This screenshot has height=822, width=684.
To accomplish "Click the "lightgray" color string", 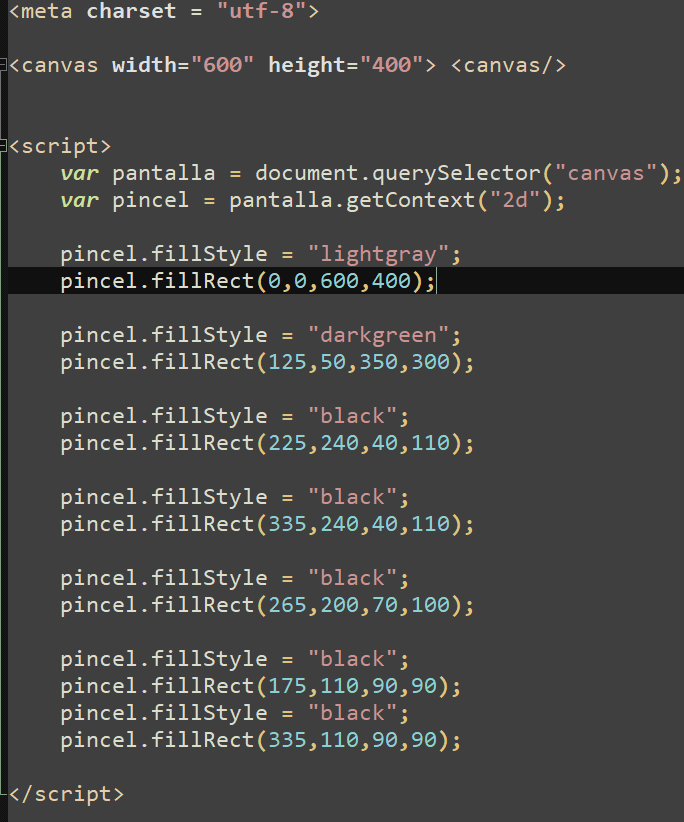I will (378, 255).
